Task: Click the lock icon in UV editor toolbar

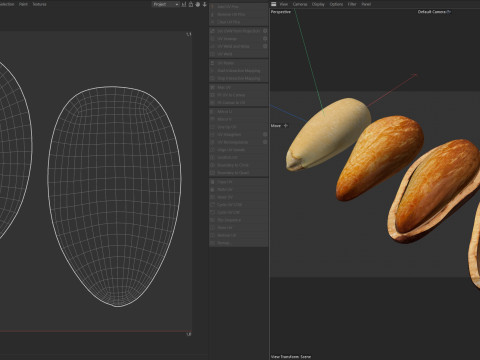Action: (191, 4)
